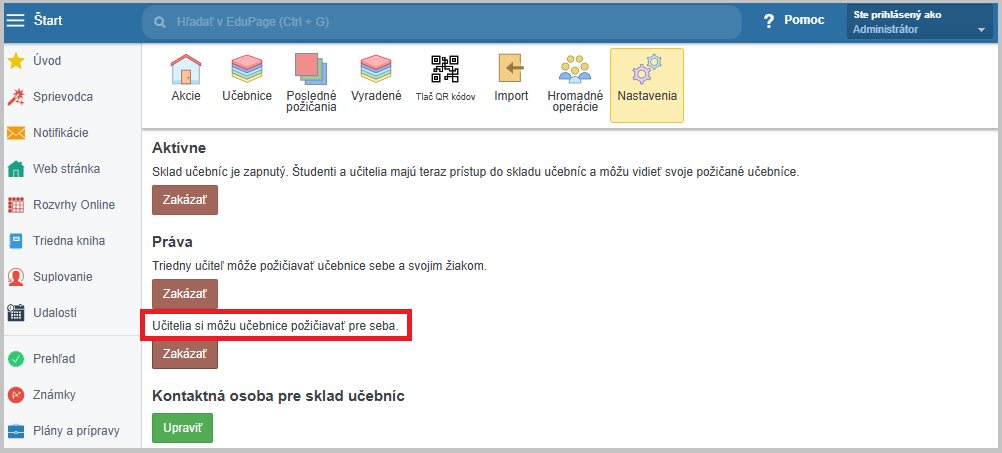Go to Známky in sidebar

pos(54,395)
